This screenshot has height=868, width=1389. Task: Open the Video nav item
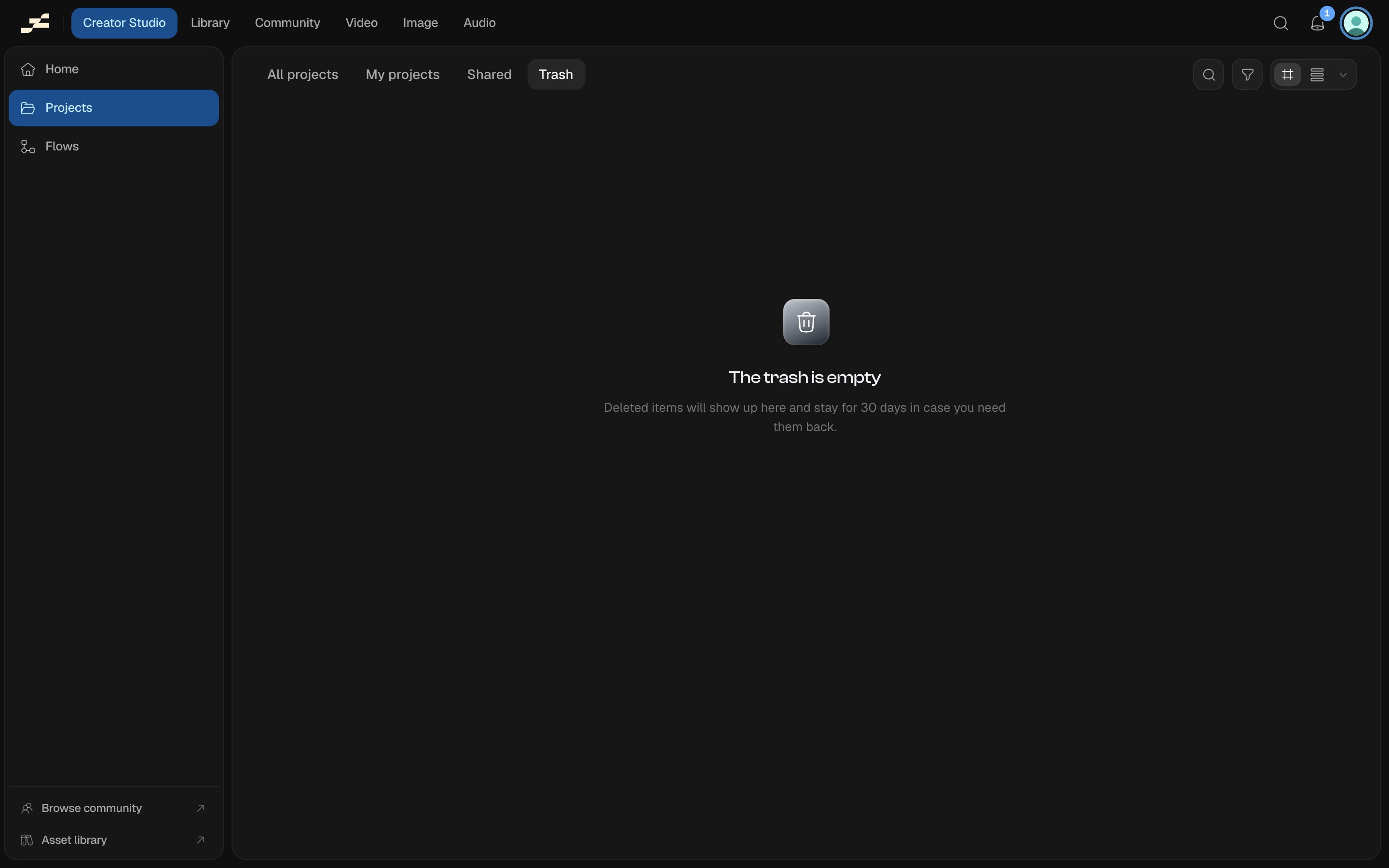[x=362, y=23]
